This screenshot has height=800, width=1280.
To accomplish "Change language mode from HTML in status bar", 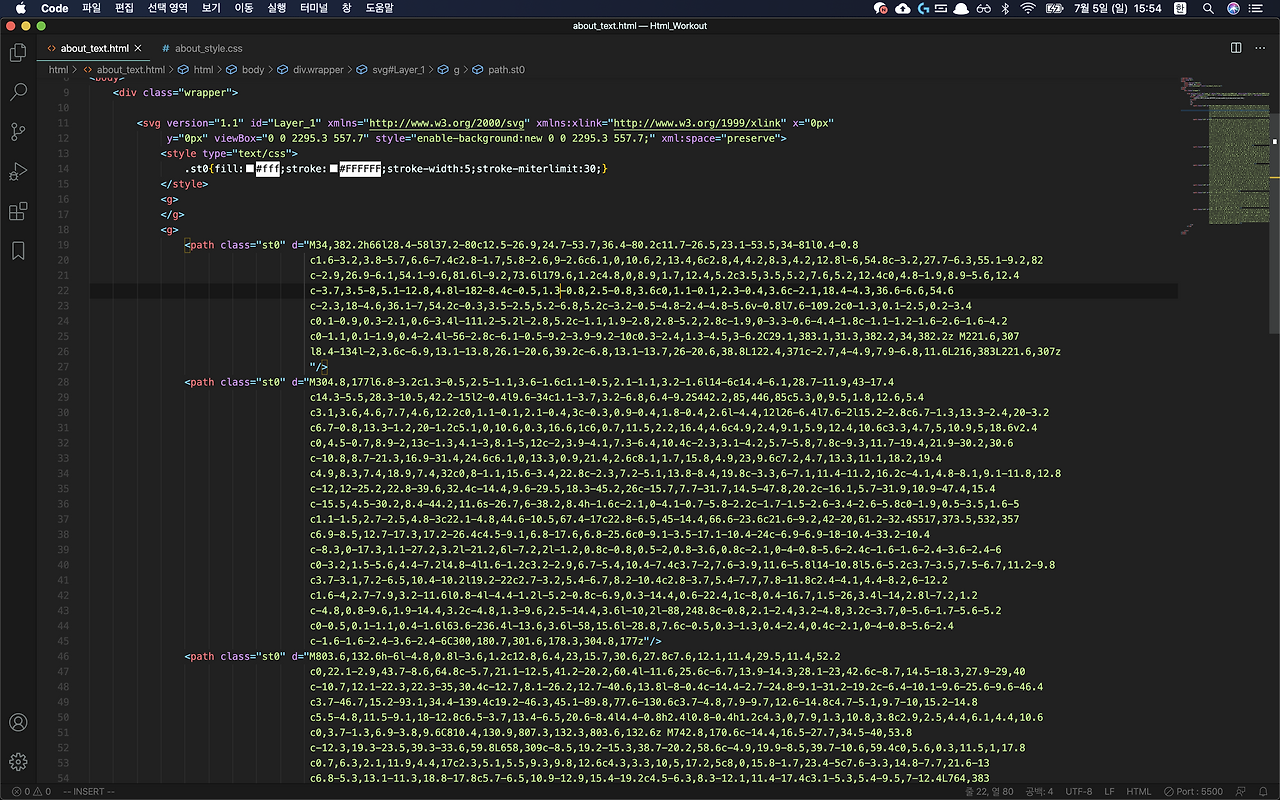I will [x=1139, y=792].
